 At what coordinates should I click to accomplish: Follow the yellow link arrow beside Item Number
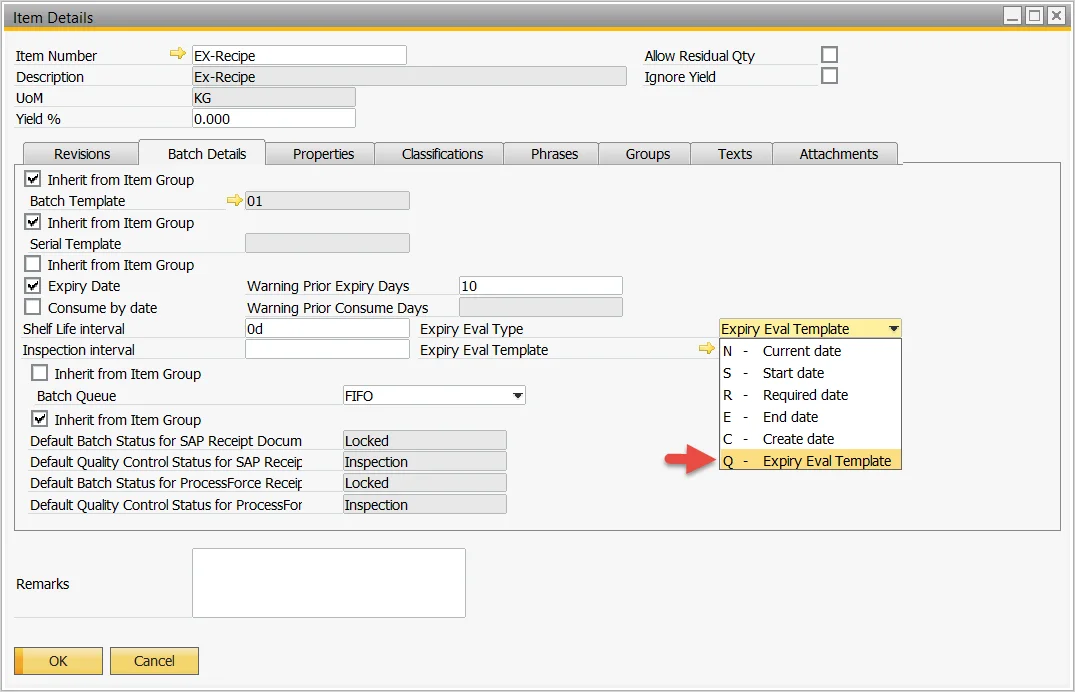tap(178, 53)
